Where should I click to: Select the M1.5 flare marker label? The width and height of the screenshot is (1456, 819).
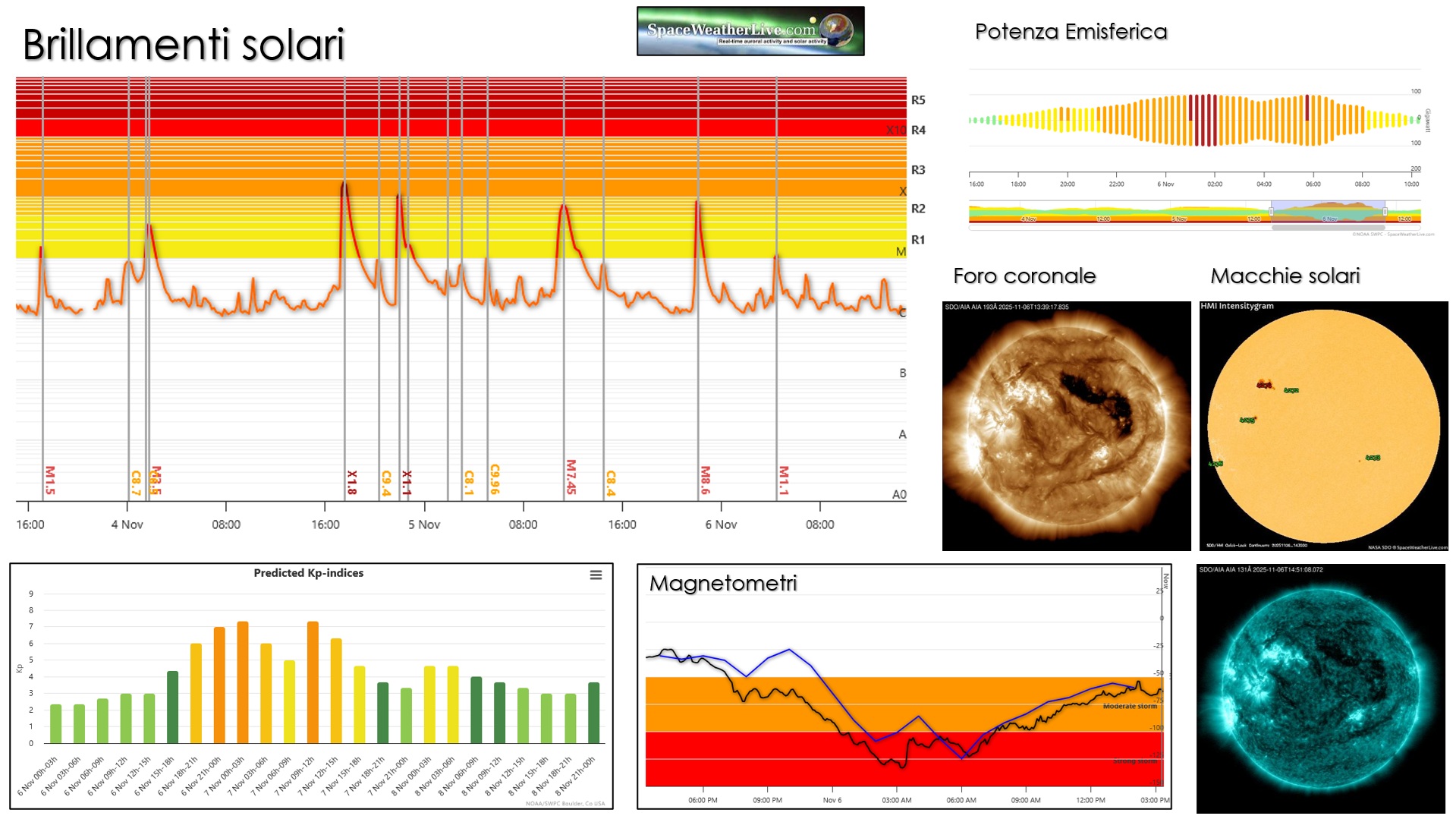coord(50,480)
